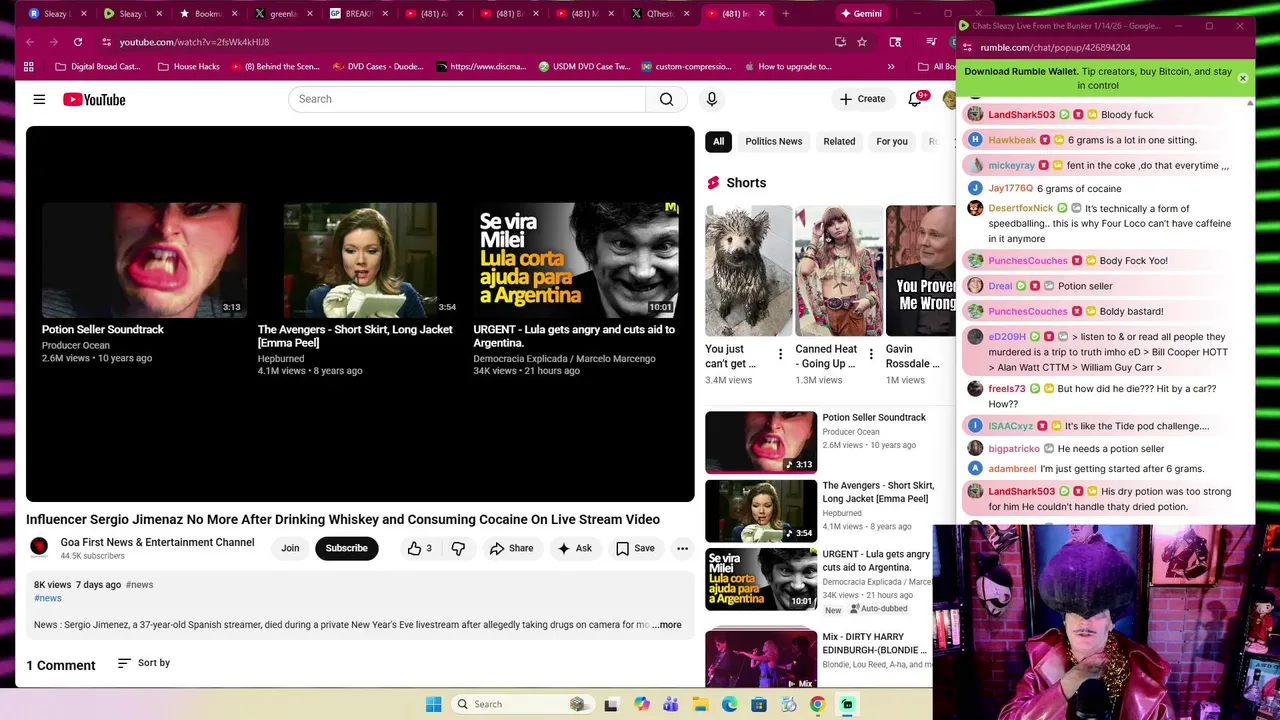Screen dimensions: 1280x720
Task: Open LandShark503's profile in Rumble chat 'Bloody fuck'
Action: (x=1021, y=115)
